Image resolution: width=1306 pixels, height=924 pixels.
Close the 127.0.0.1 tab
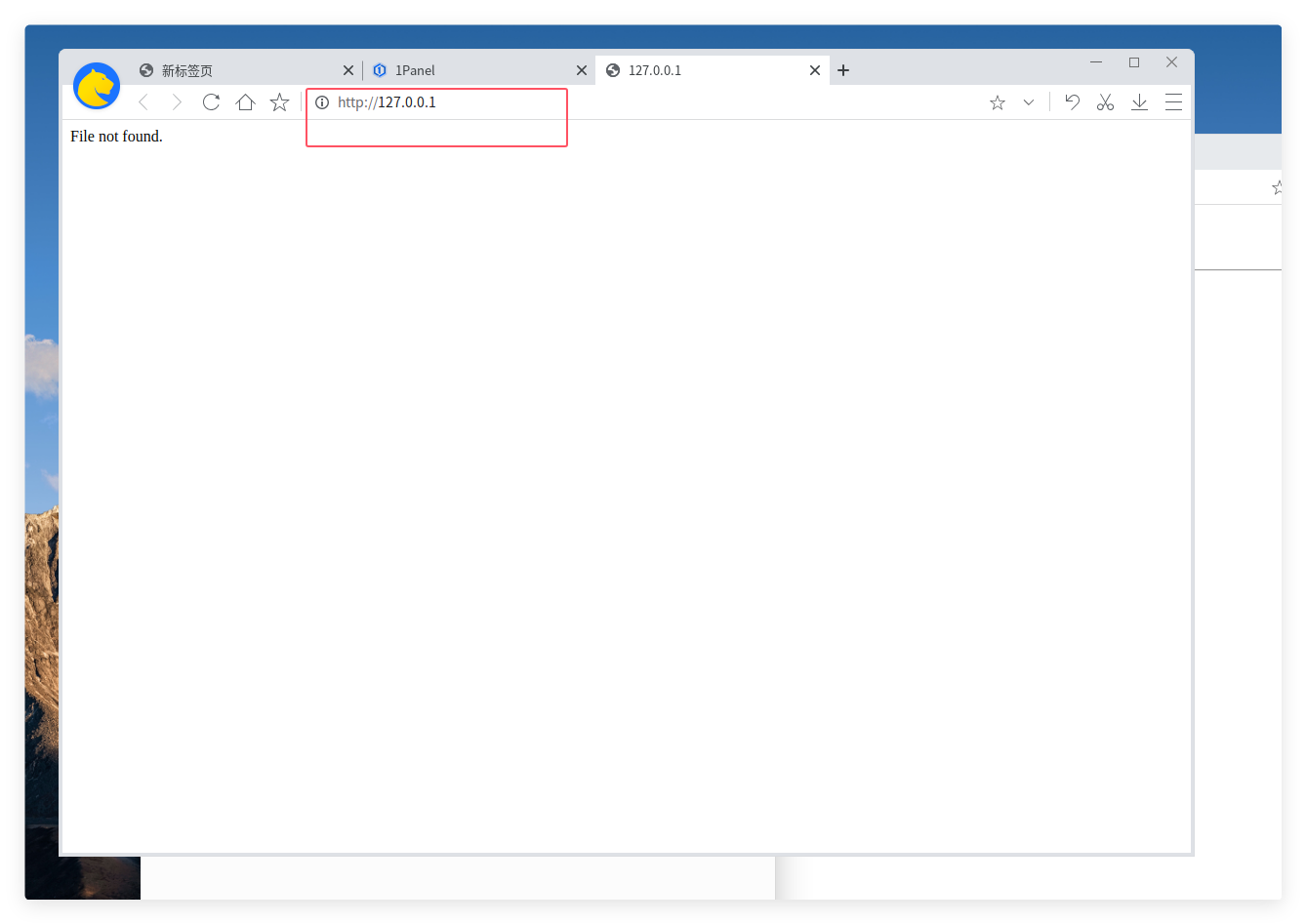tap(815, 70)
